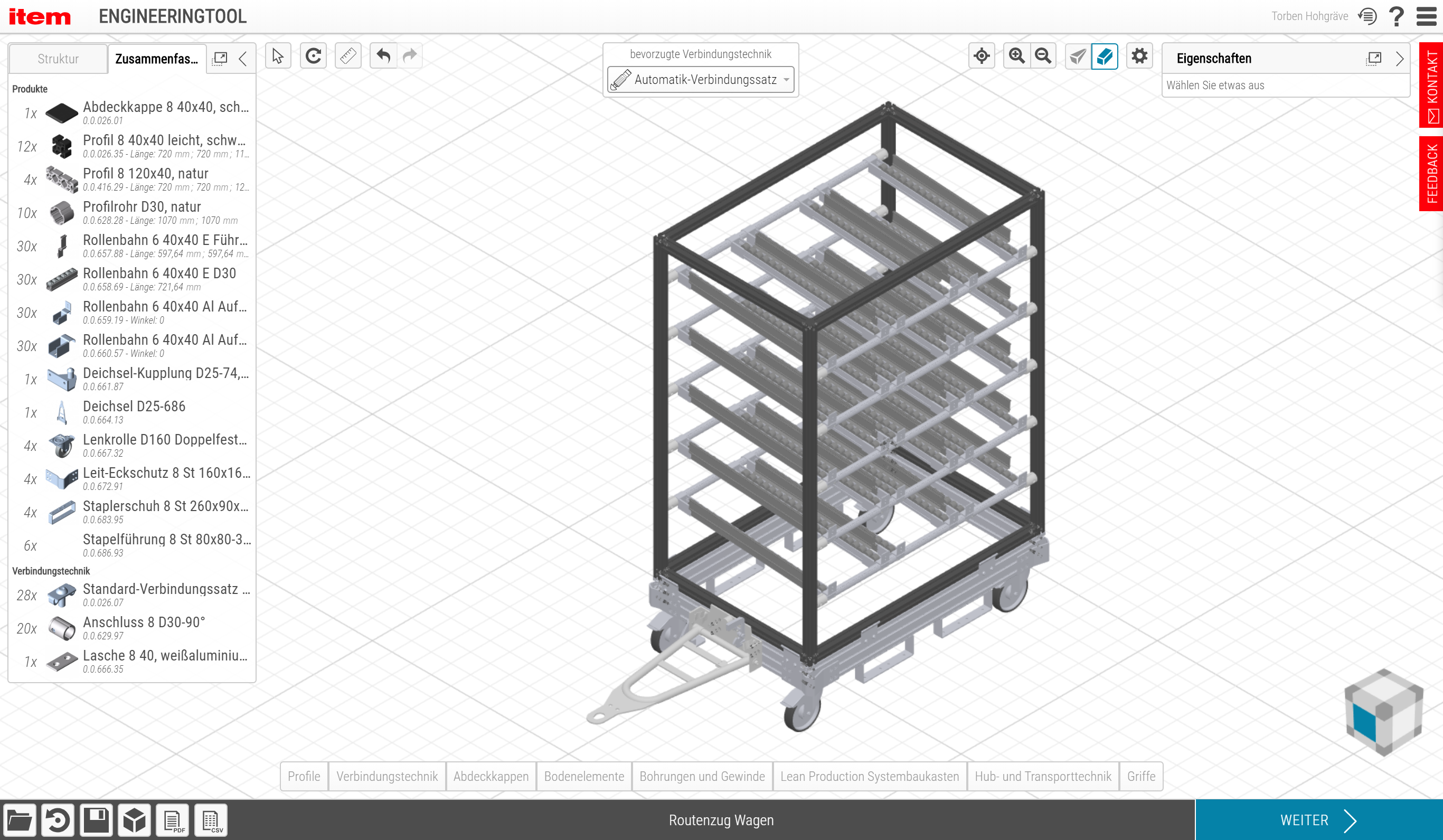This screenshot has height=840, width=1443.
Task: Select the pointer selection tool
Action: point(278,56)
